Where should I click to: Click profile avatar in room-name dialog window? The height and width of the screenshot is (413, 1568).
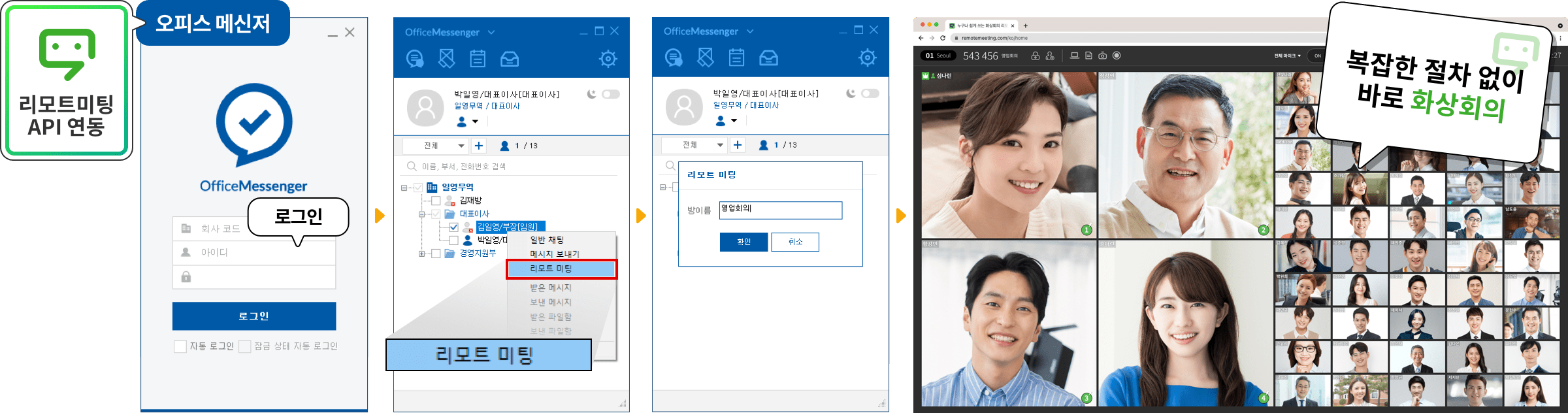(684, 107)
